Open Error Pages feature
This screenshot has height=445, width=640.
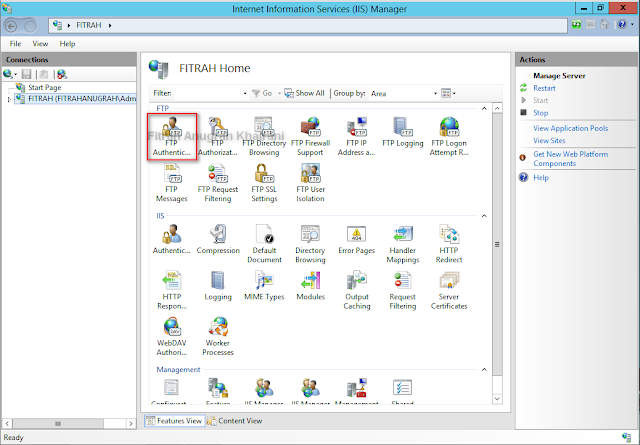click(356, 240)
